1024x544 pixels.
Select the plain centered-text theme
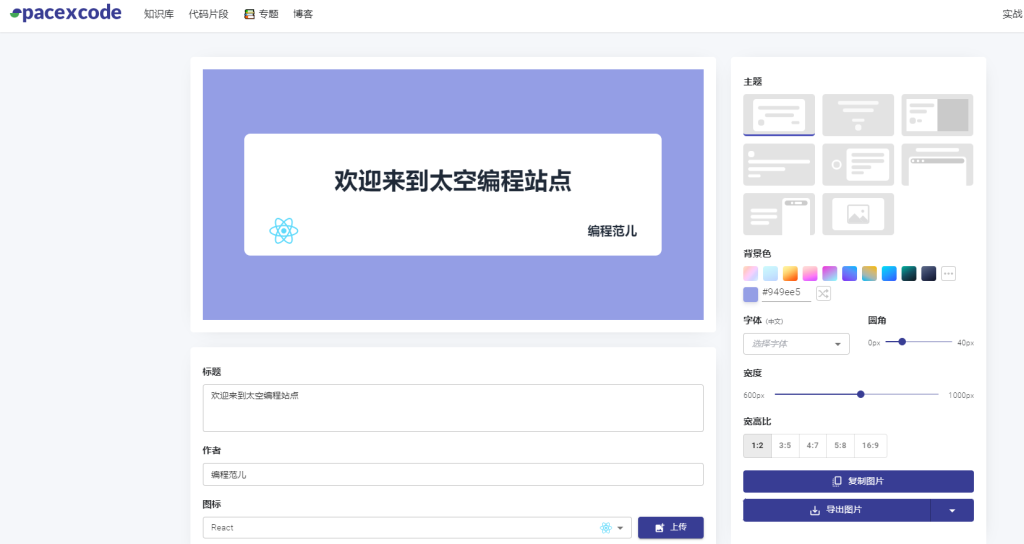pyautogui.click(x=857, y=115)
